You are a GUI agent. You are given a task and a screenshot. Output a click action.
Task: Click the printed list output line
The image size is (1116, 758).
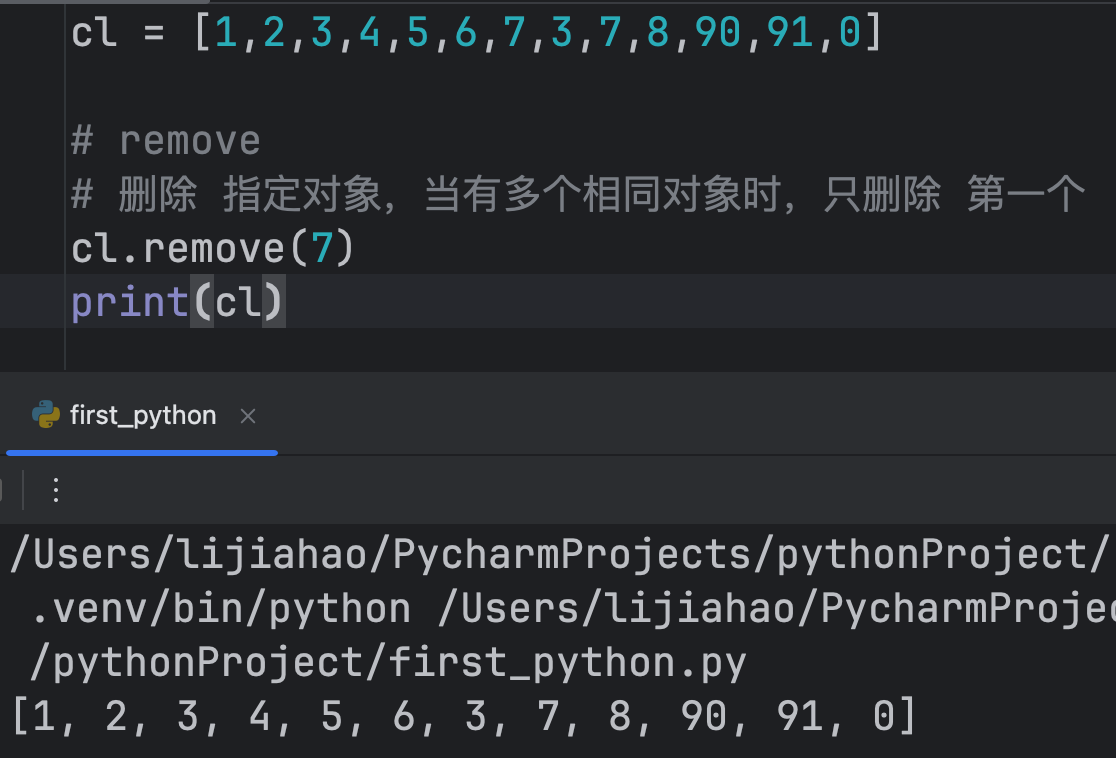point(464,716)
